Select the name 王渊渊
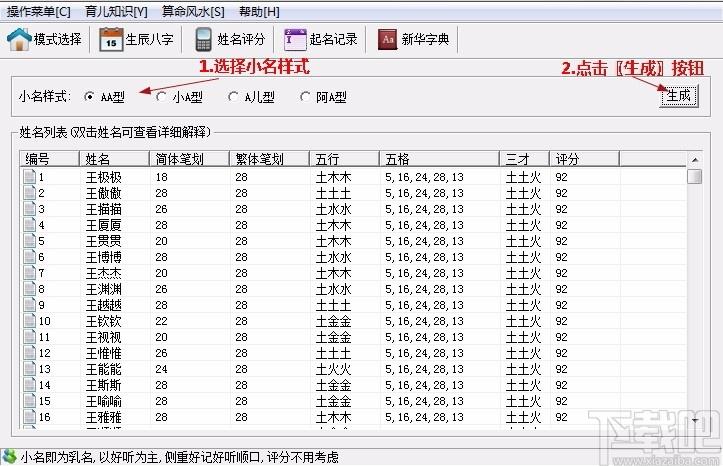Image resolution: width=723 pixels, height=466 pixels. click(x=104, y=289)
